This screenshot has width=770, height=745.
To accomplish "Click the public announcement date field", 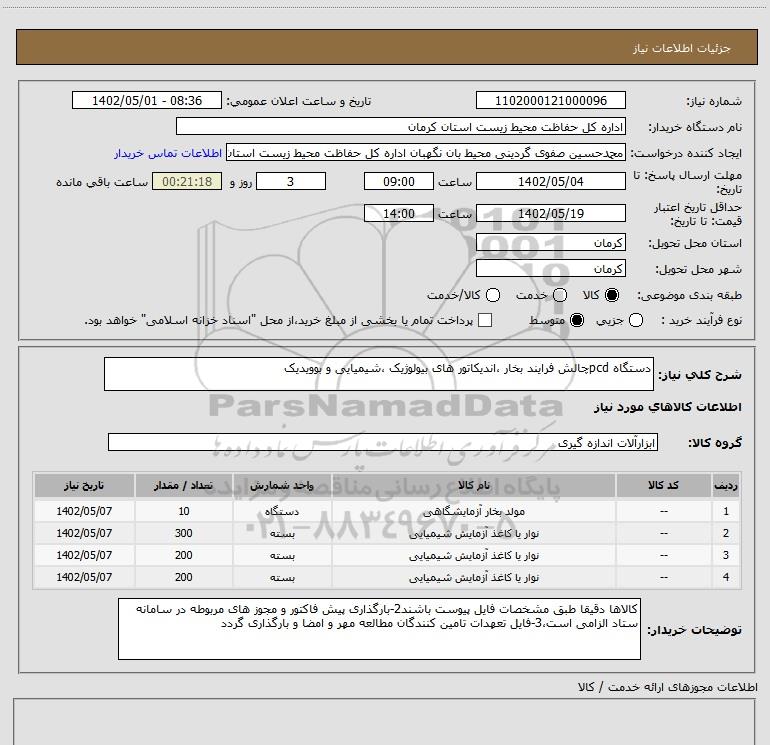I will point(147,100).
